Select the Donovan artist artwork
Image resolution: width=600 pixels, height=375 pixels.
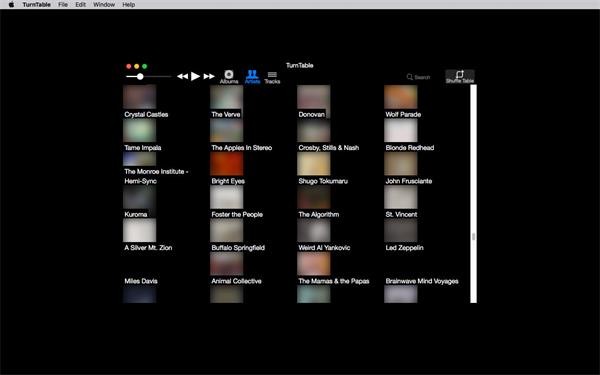click(x=314, y=97)
